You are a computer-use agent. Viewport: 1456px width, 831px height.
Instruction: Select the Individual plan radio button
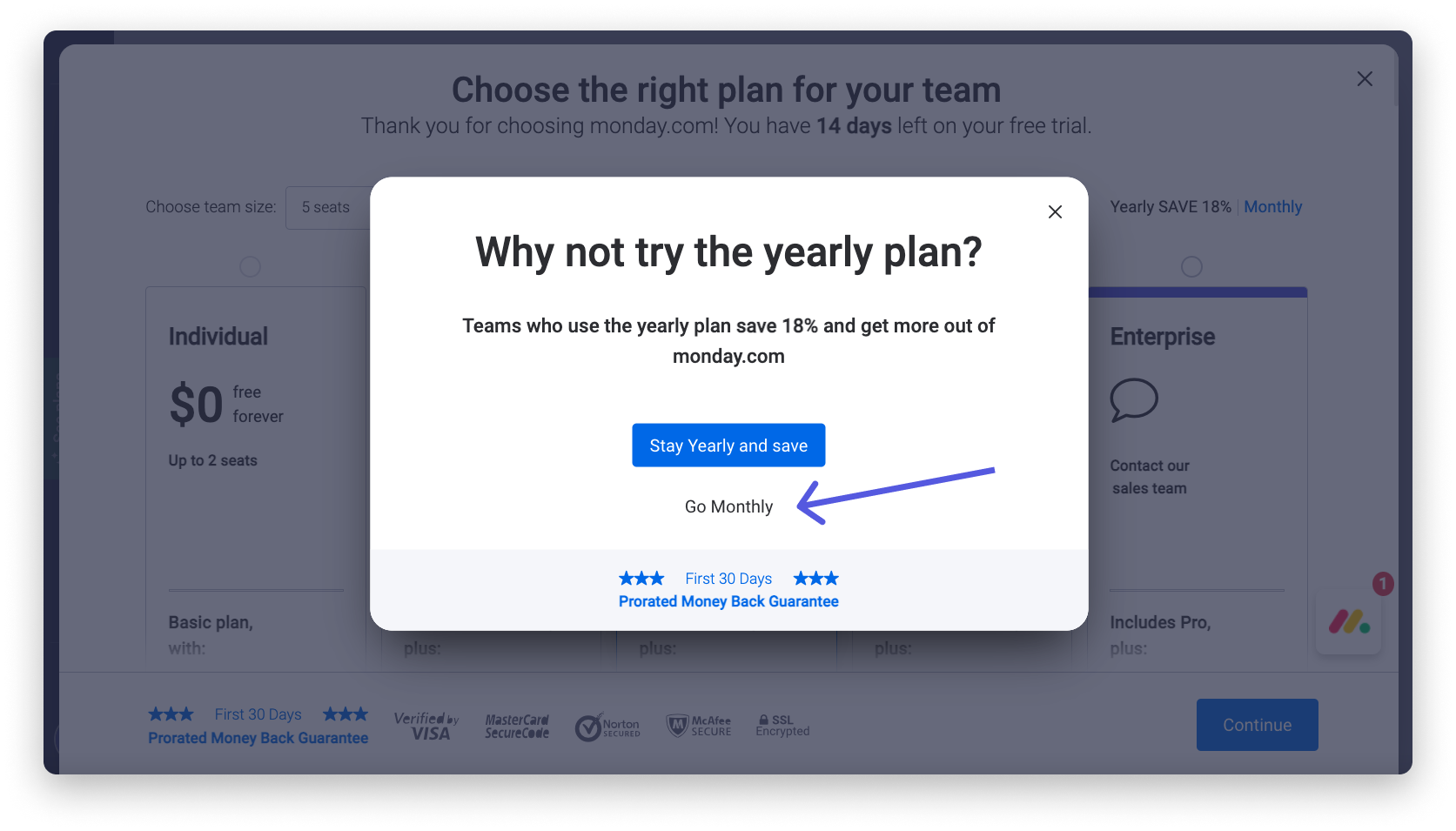pyautogui.click(x=250, y=266)
